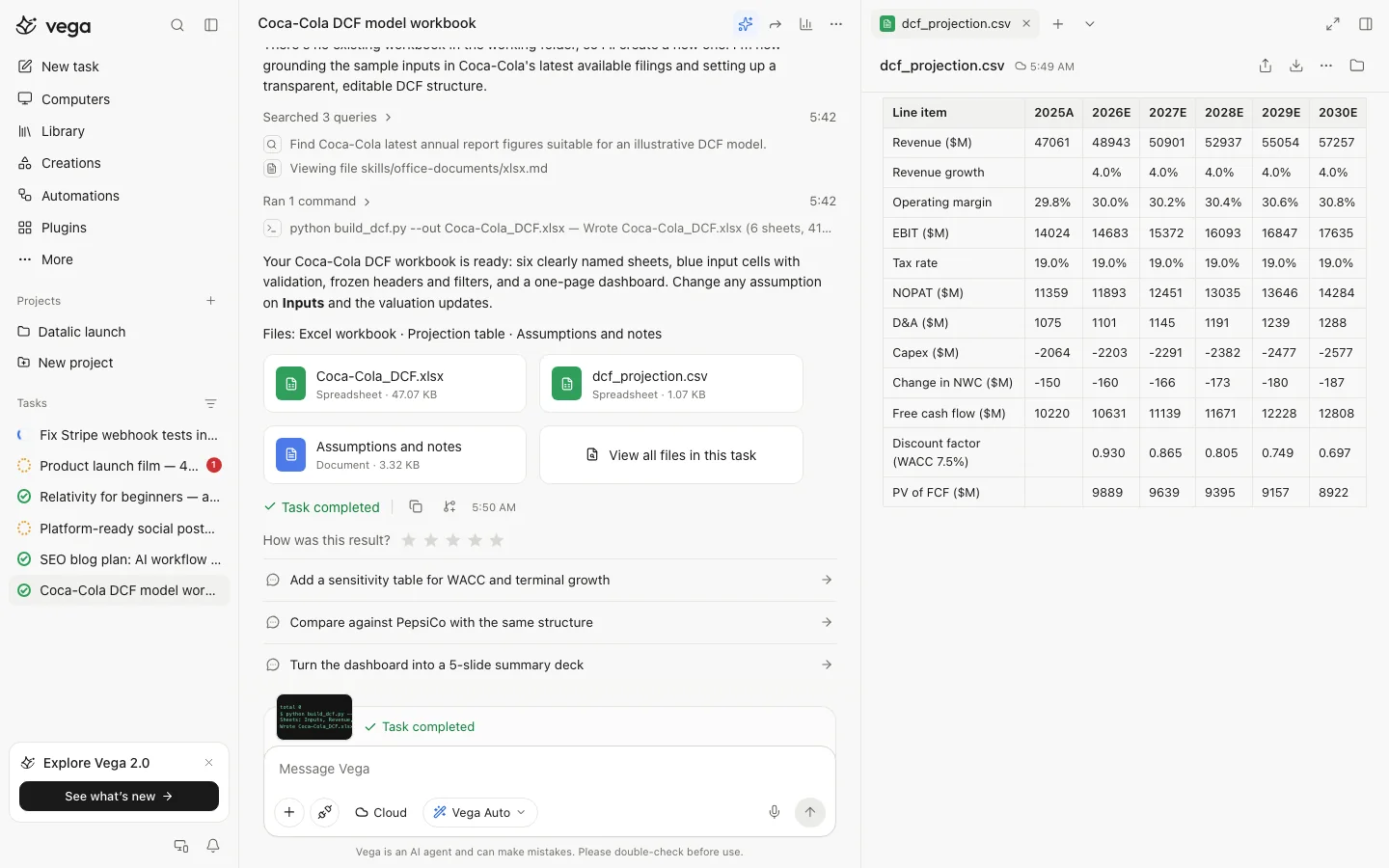Rate the result with the fifth star

497,540
